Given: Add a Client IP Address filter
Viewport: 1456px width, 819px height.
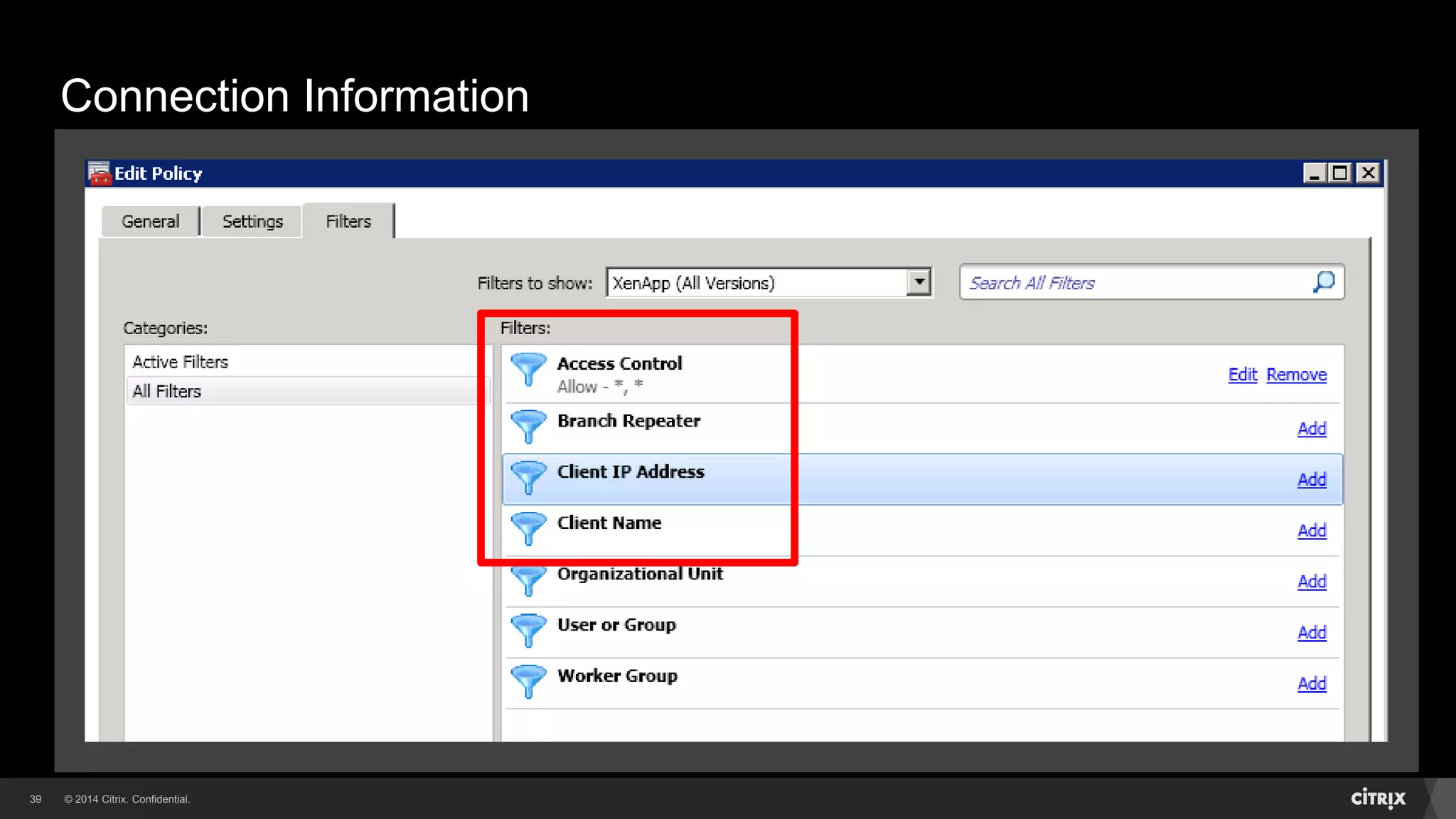Looking at the screenshot, I should 1312,480.
